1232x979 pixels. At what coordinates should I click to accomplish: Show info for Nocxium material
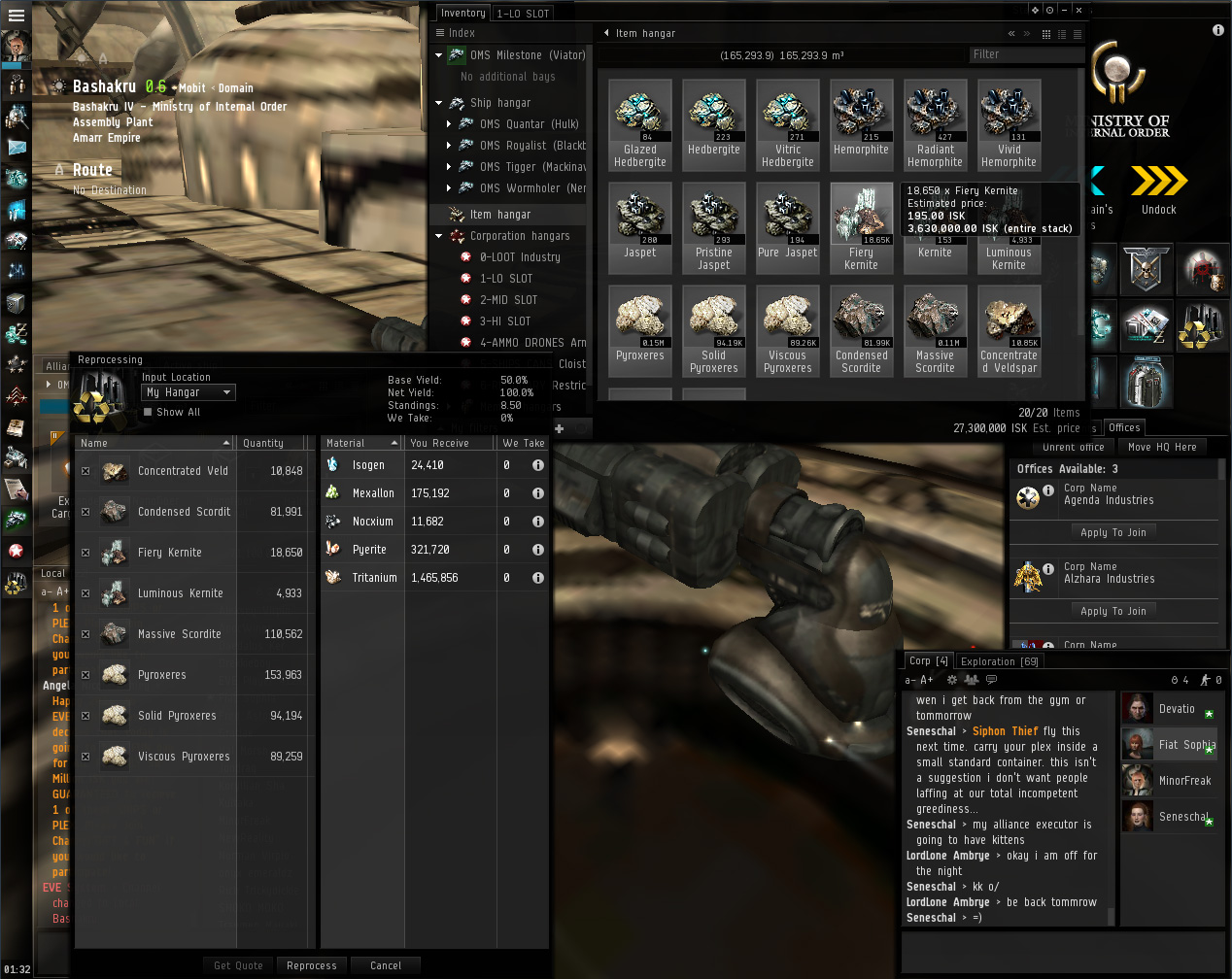coord(537,522)
